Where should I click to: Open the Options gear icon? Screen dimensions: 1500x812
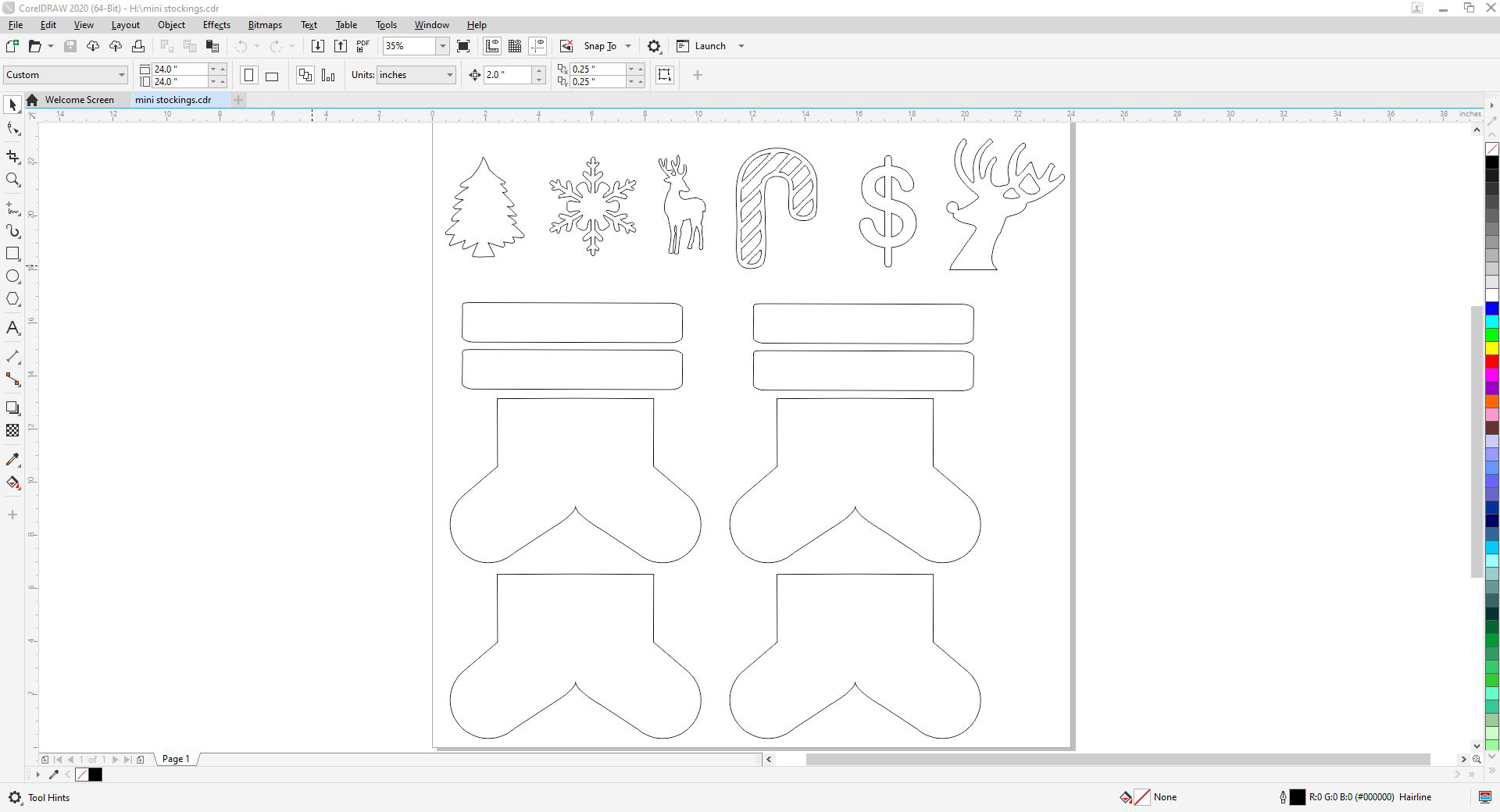click(x=654, y=46)
